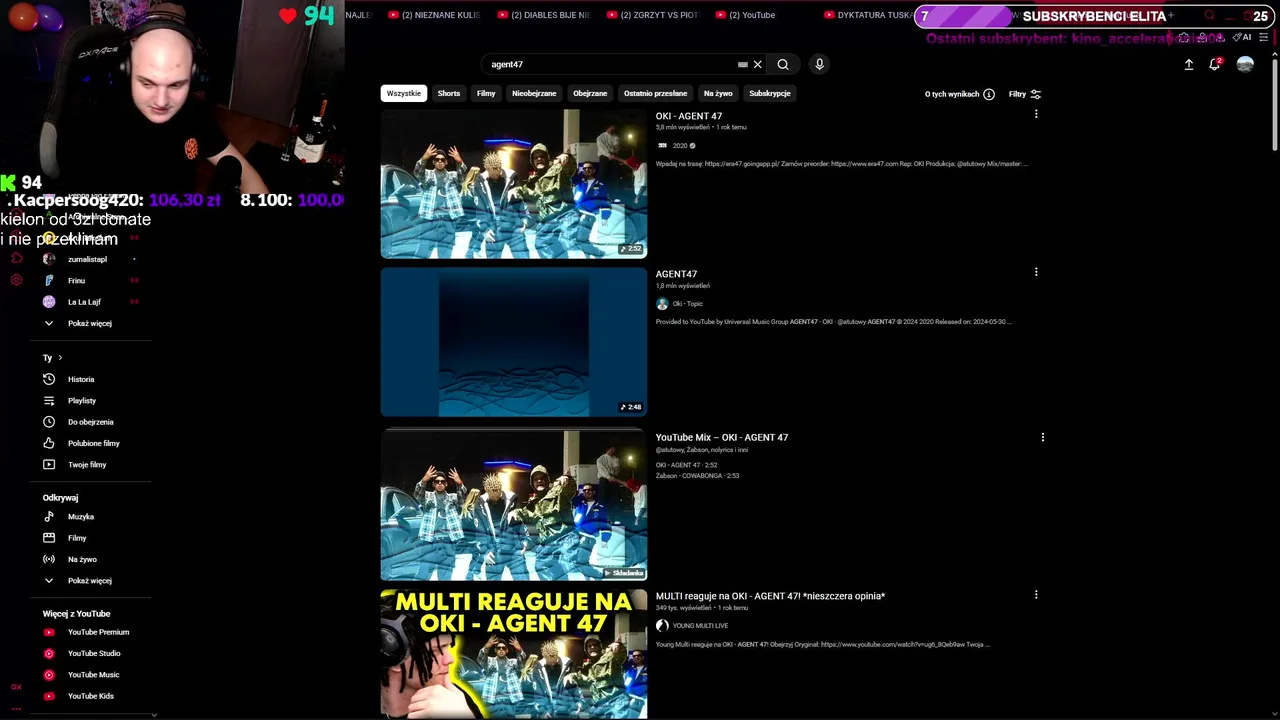Image resolution: width=1280 pixels, height=720 pixels.
Task: Play the OKI - AGENT 47 thumbnail
Action: [x=514, y=183]
